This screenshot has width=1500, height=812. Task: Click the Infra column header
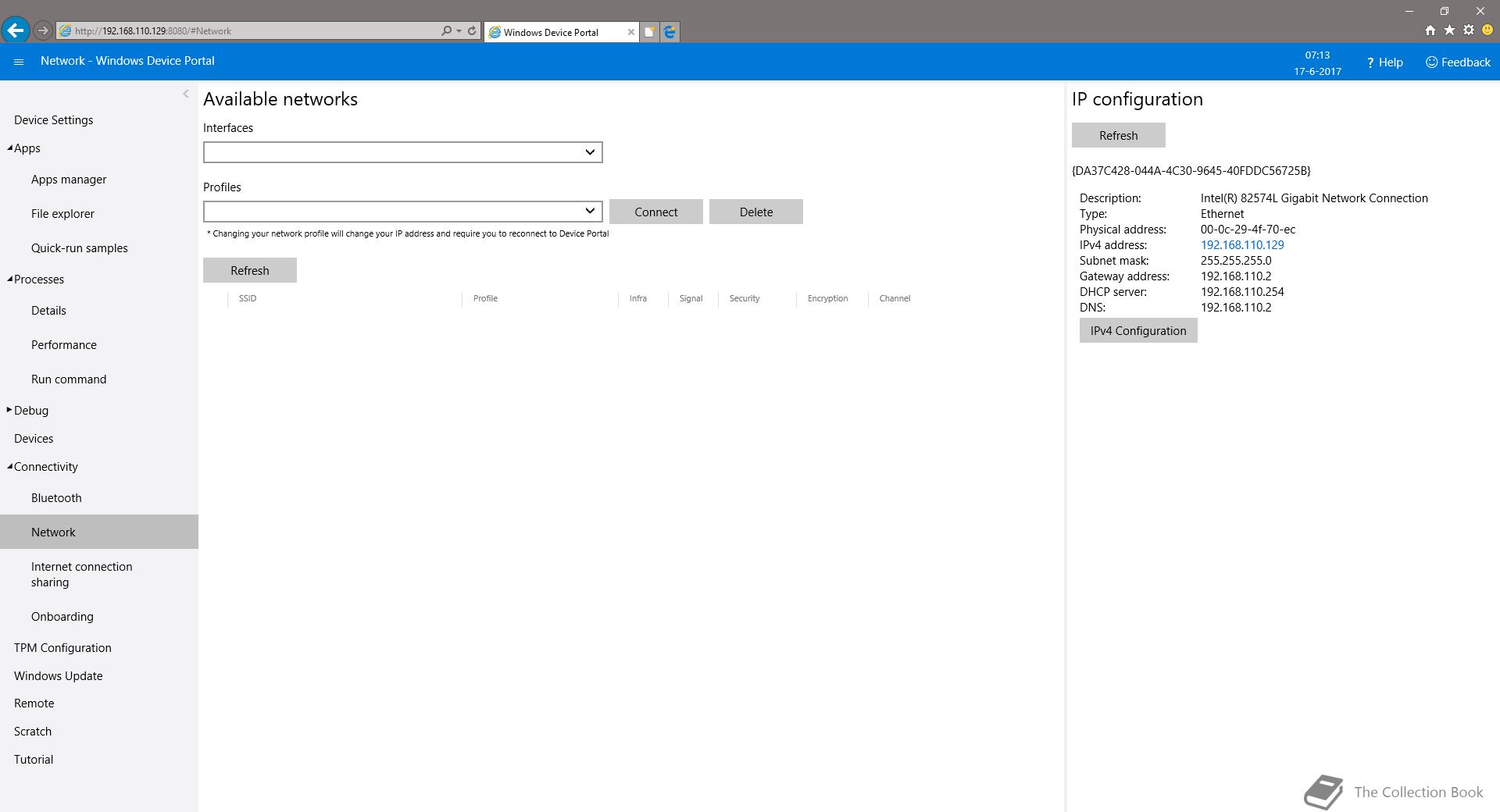tap(638, 298)
